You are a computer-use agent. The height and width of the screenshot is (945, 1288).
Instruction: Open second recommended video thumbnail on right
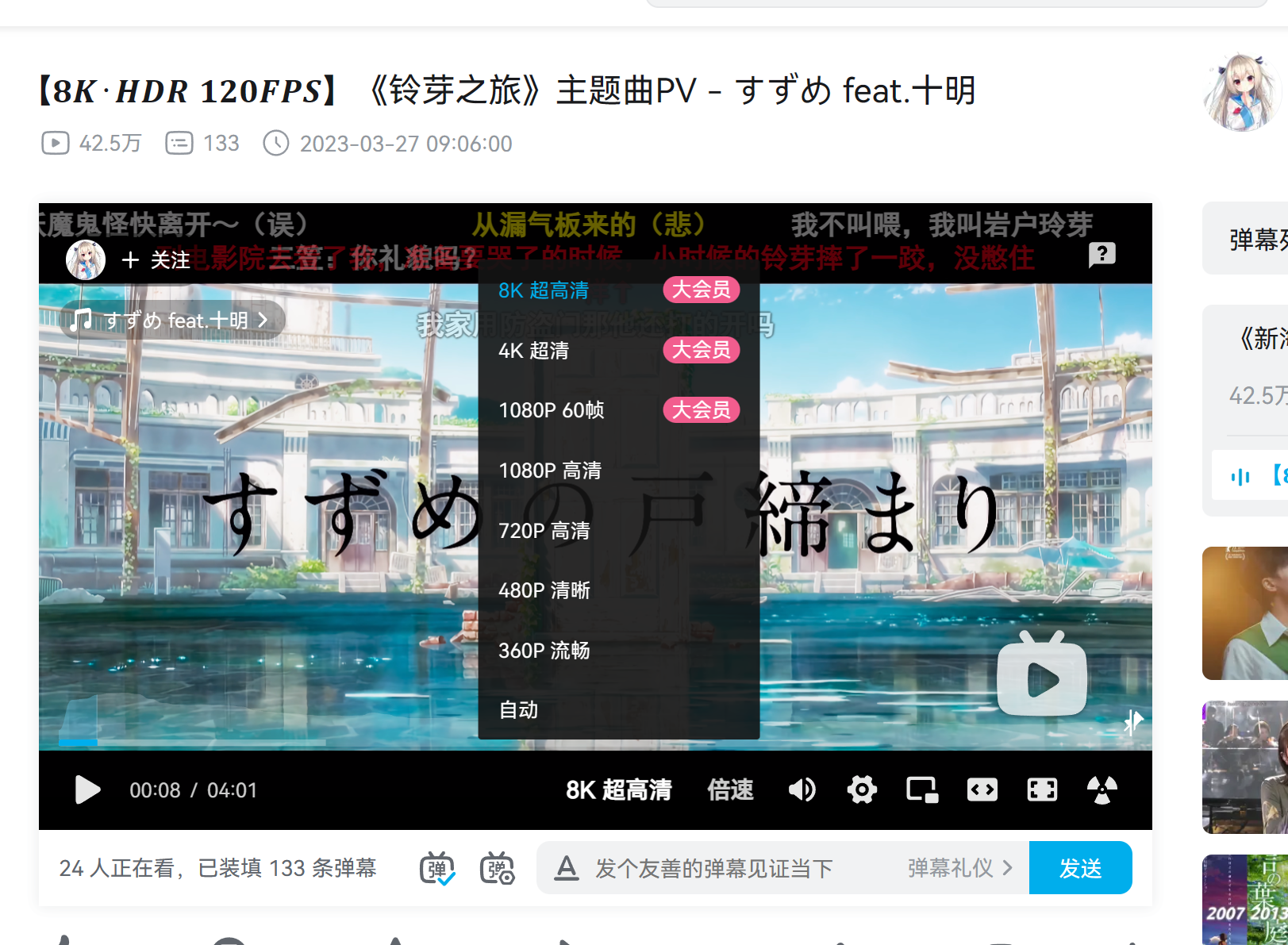pos(1245,767)
